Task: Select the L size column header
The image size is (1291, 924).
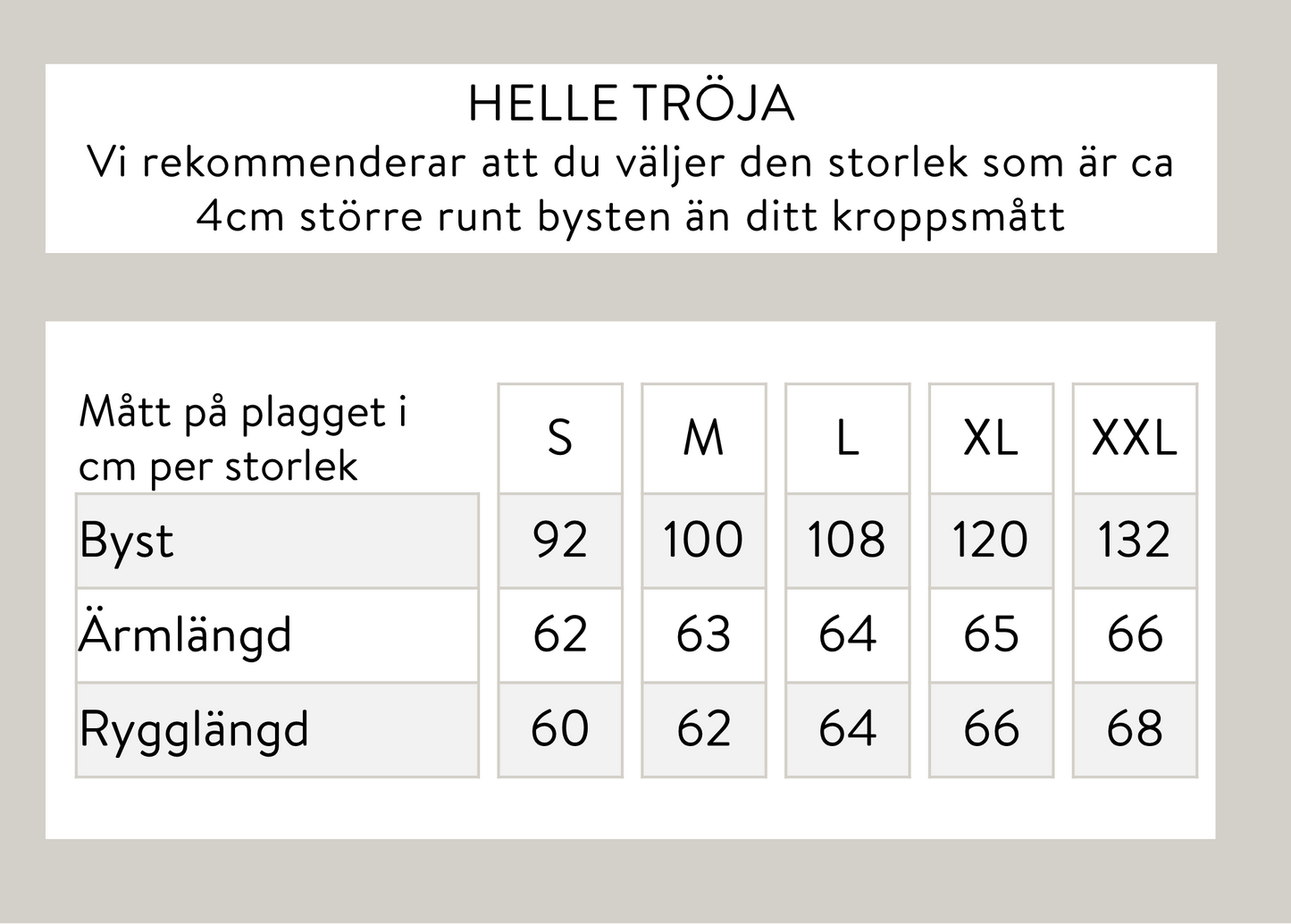Action: click(847, 438)
